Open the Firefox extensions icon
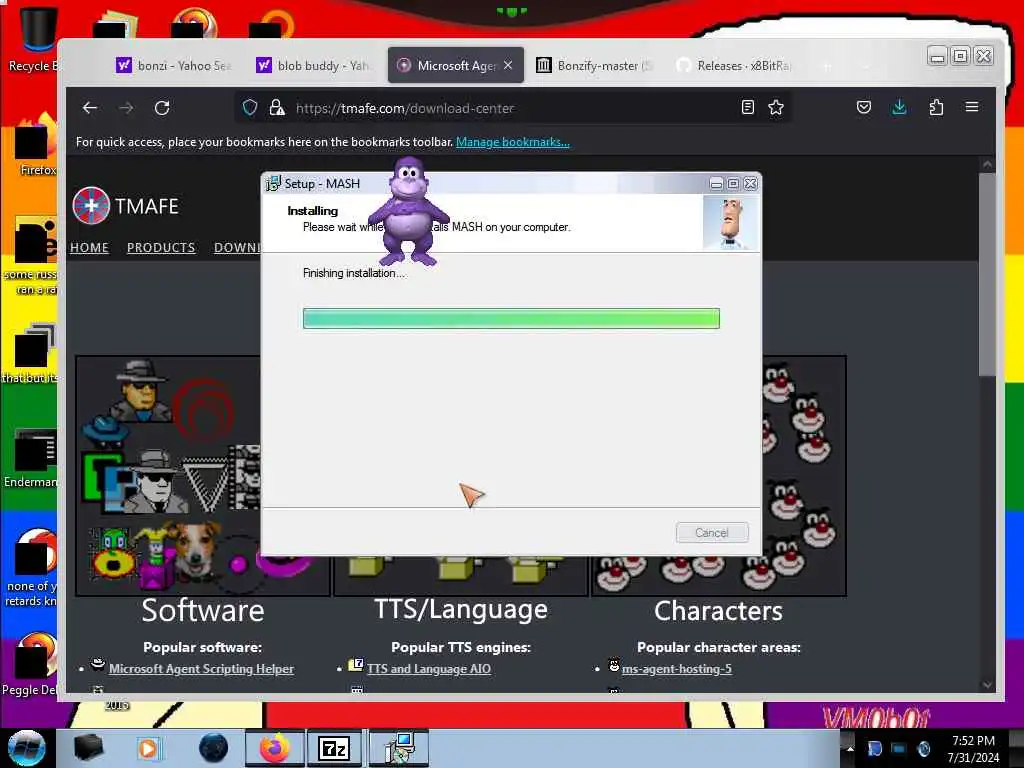Screen dimensions: 1024x768 click(936, 108)
